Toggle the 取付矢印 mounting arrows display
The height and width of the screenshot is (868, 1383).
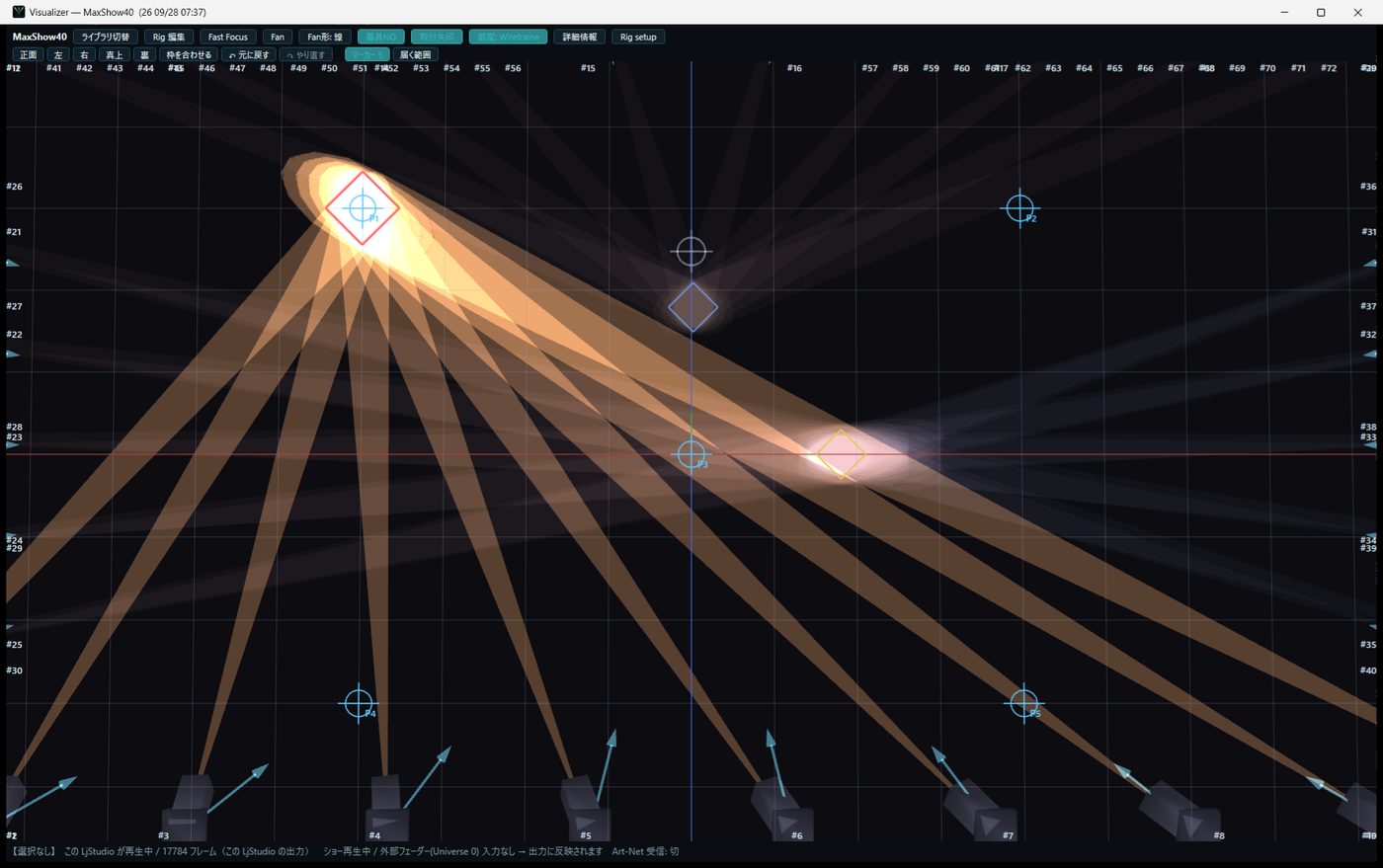(x=437, y=37)
